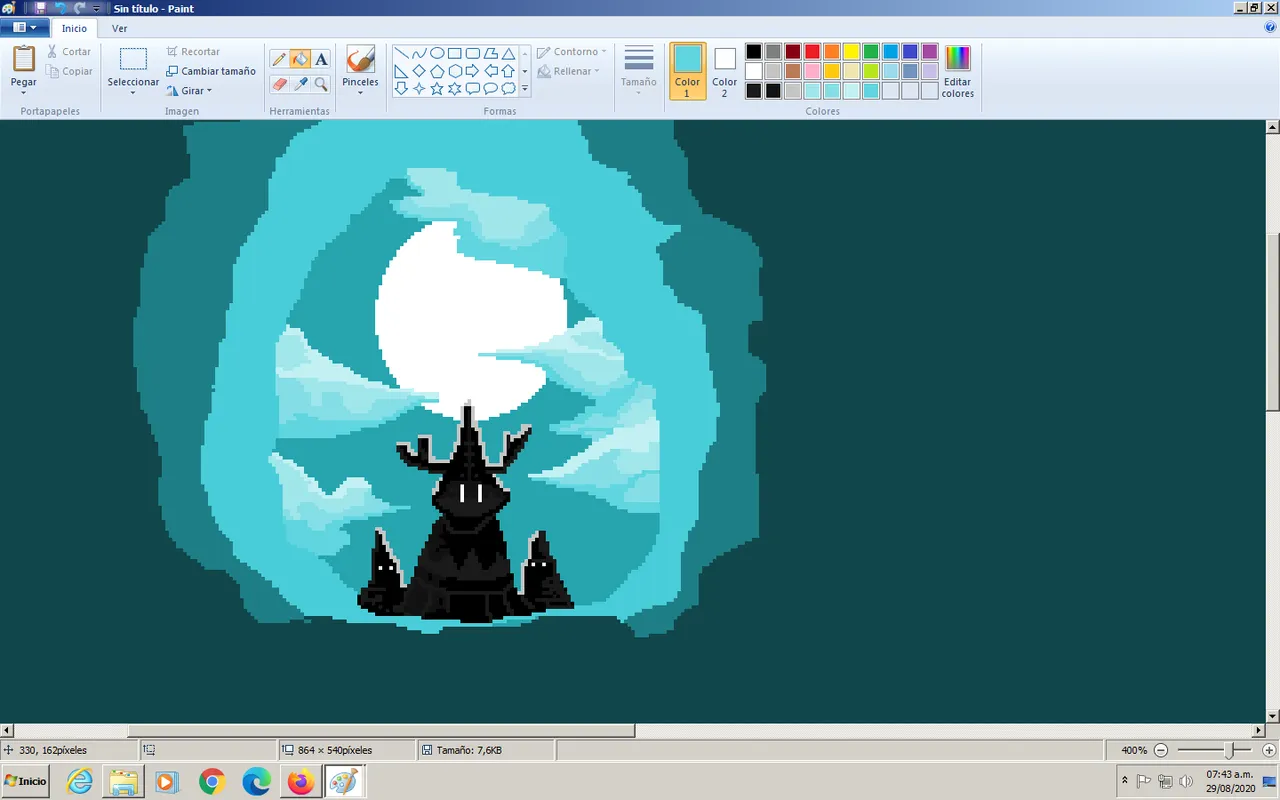Open the file explorer folder in taskbar

pos(123,781)
